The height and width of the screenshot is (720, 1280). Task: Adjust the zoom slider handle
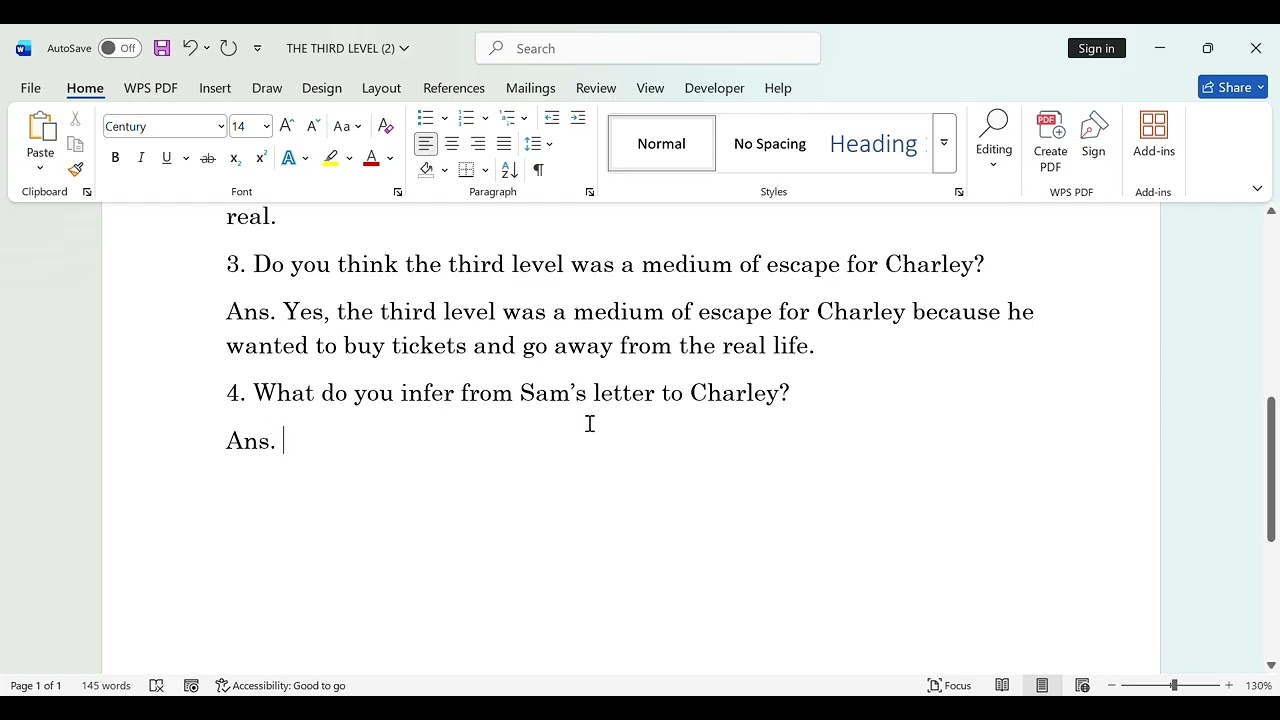point(1174,685)
